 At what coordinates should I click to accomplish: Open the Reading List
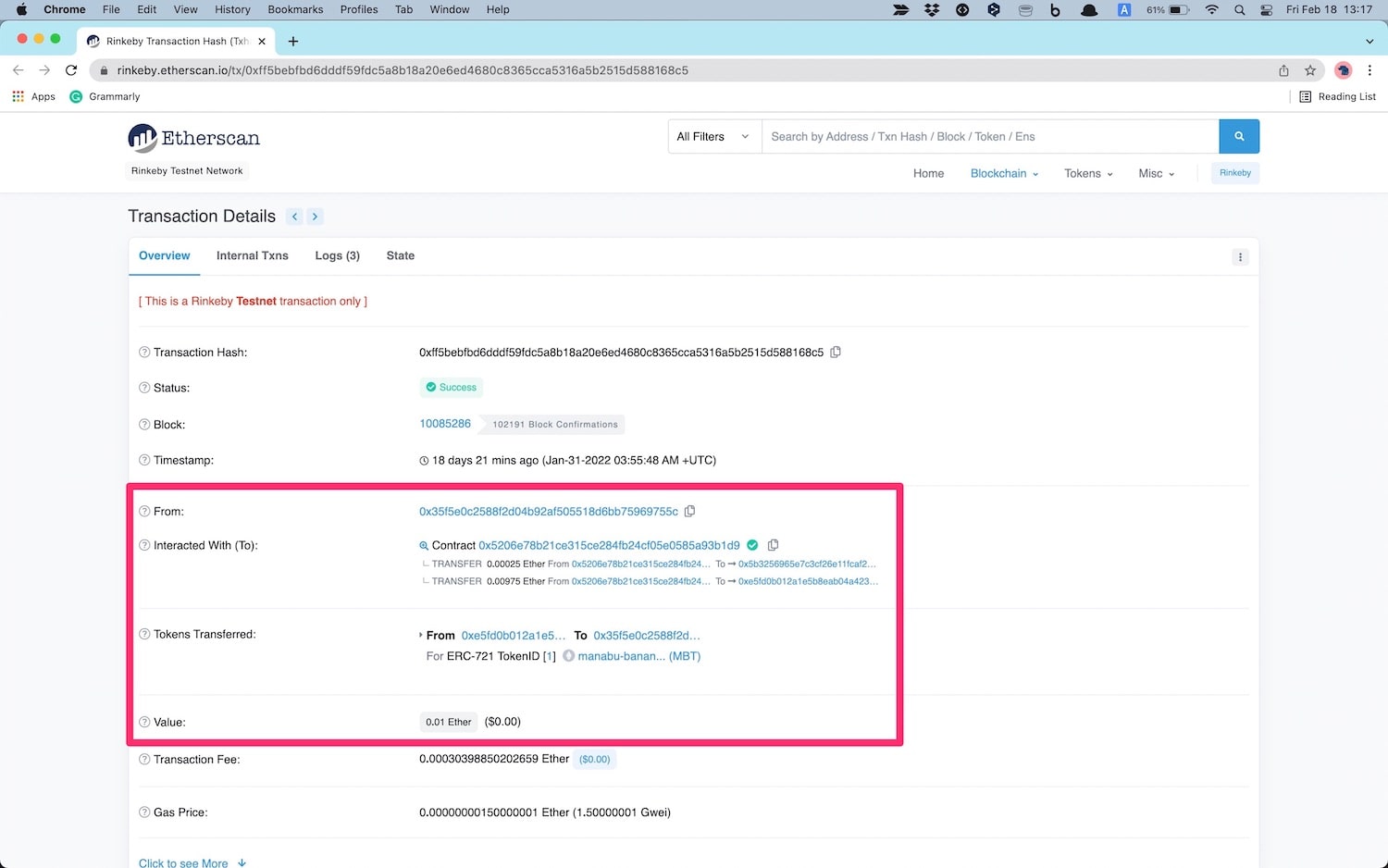coord(1337,96)
